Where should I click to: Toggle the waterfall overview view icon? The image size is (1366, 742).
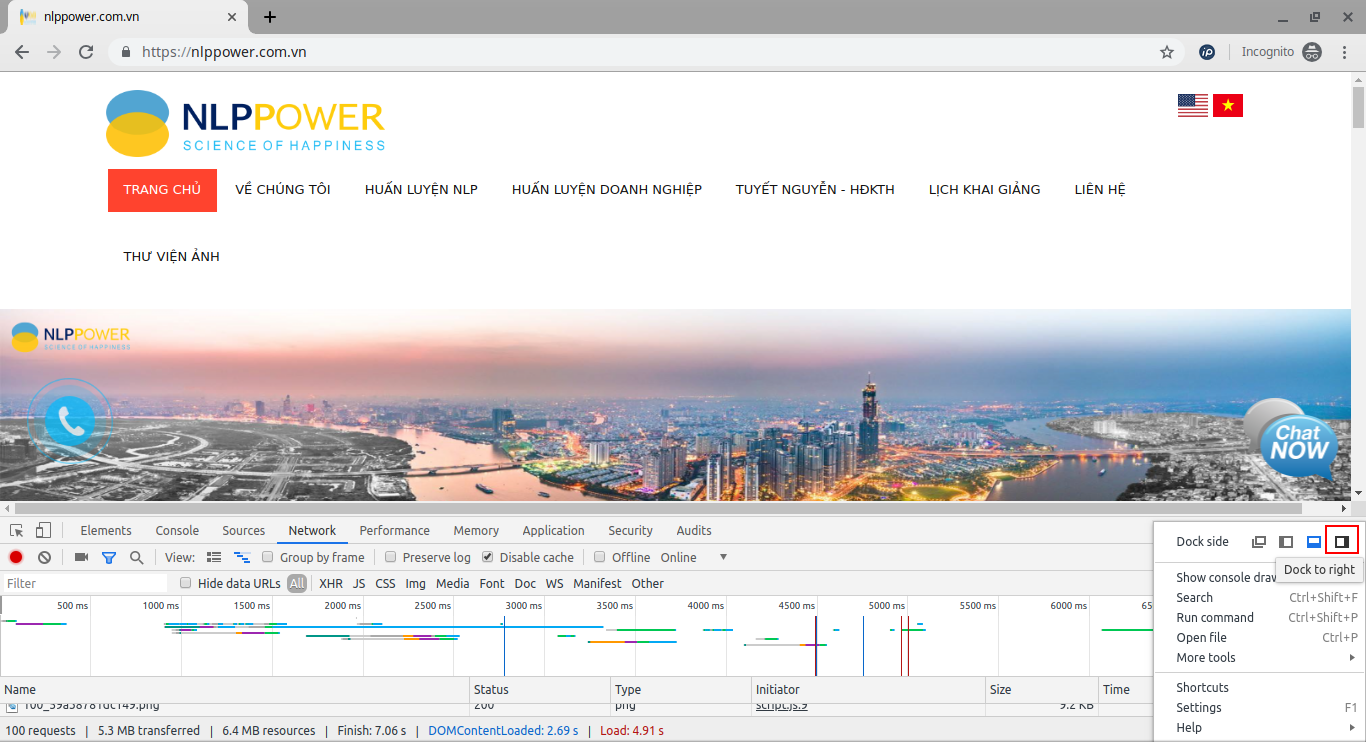click(241, 557)
